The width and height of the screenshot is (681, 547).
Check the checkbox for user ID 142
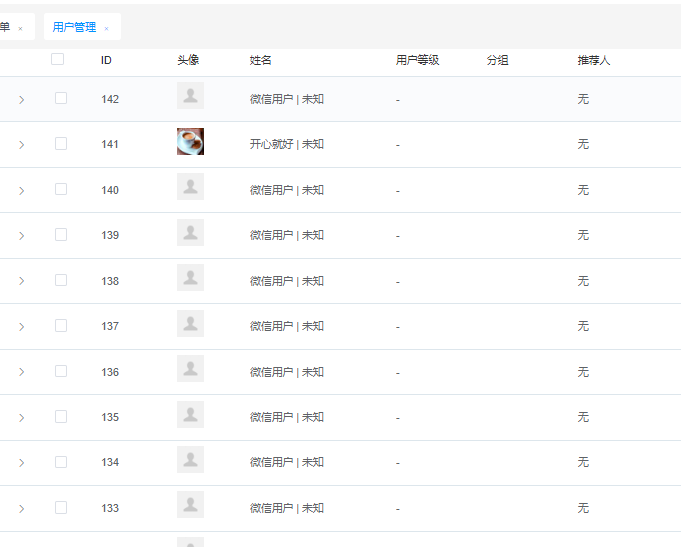pos(61,98)
